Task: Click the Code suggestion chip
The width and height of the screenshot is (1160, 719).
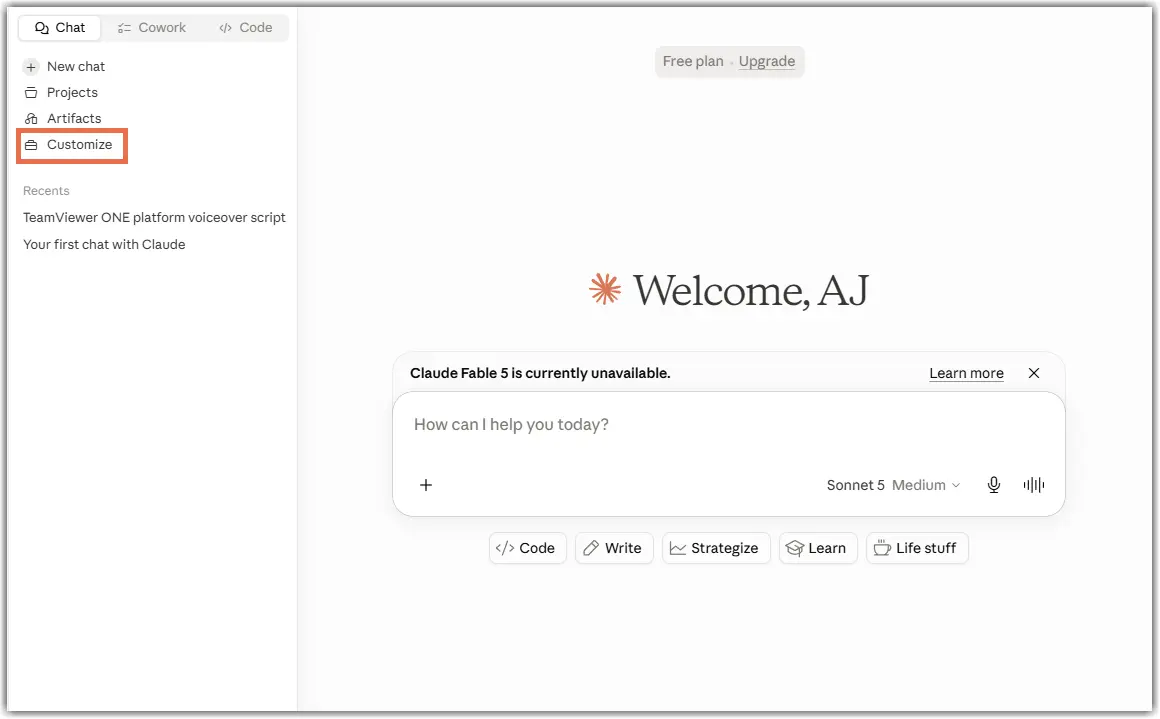Action: point(527,548)
